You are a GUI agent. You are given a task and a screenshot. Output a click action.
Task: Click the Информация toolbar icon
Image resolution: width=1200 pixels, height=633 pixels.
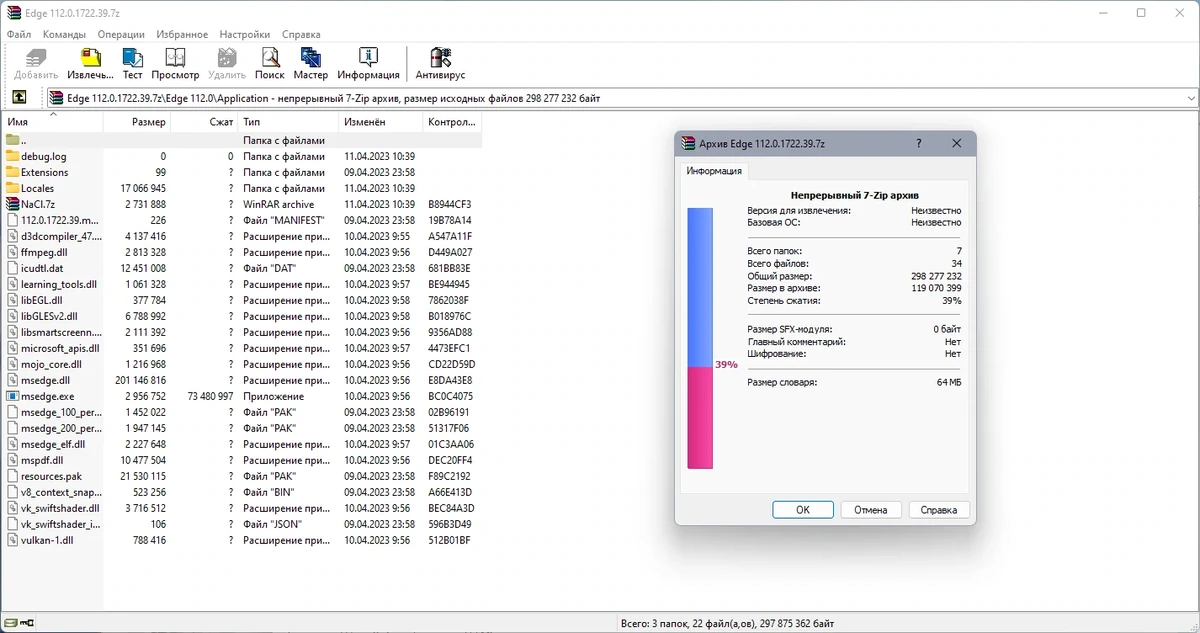pyautogui.click(x=368, y=57)
